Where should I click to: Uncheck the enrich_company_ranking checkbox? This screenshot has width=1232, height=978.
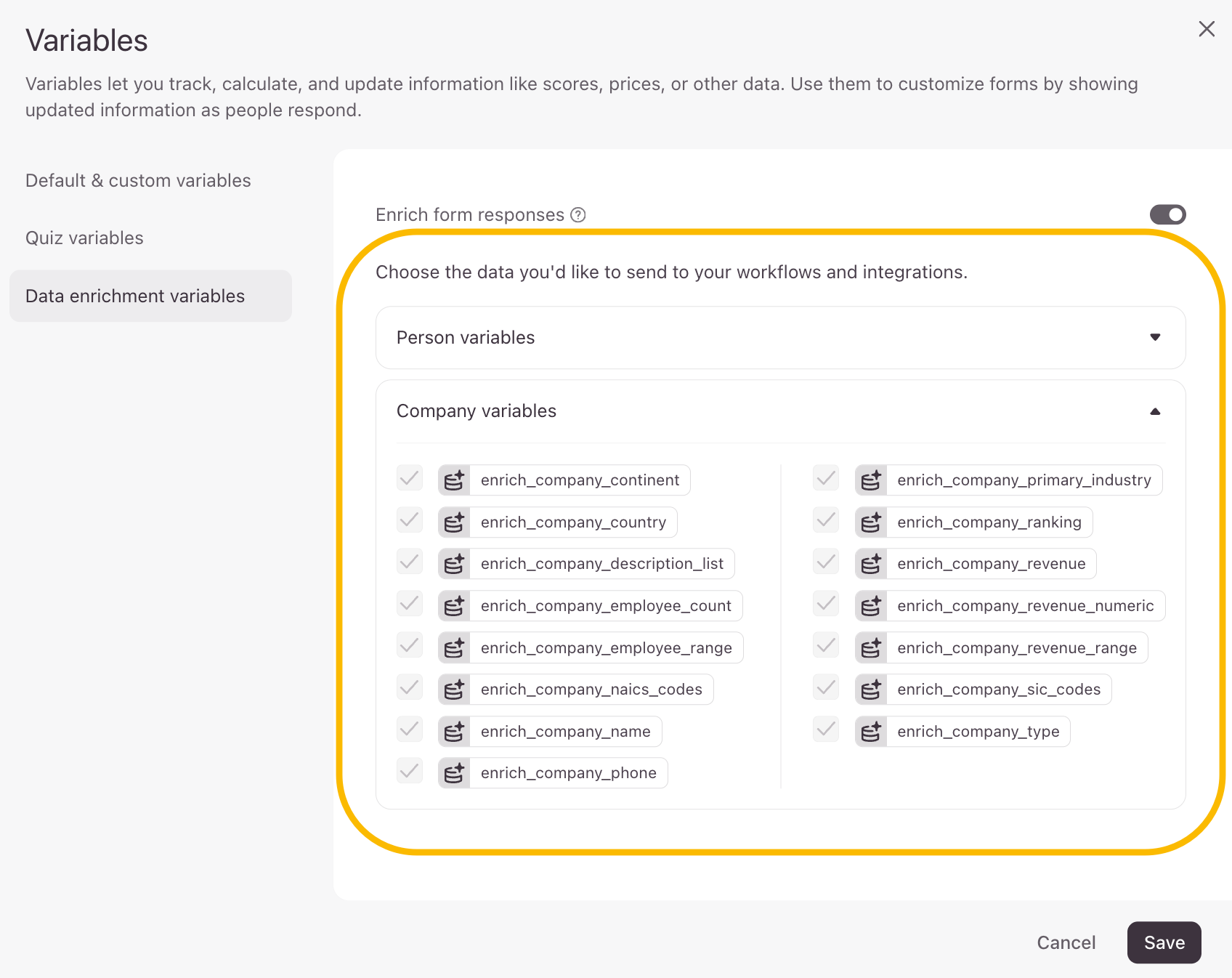point(826,520)
